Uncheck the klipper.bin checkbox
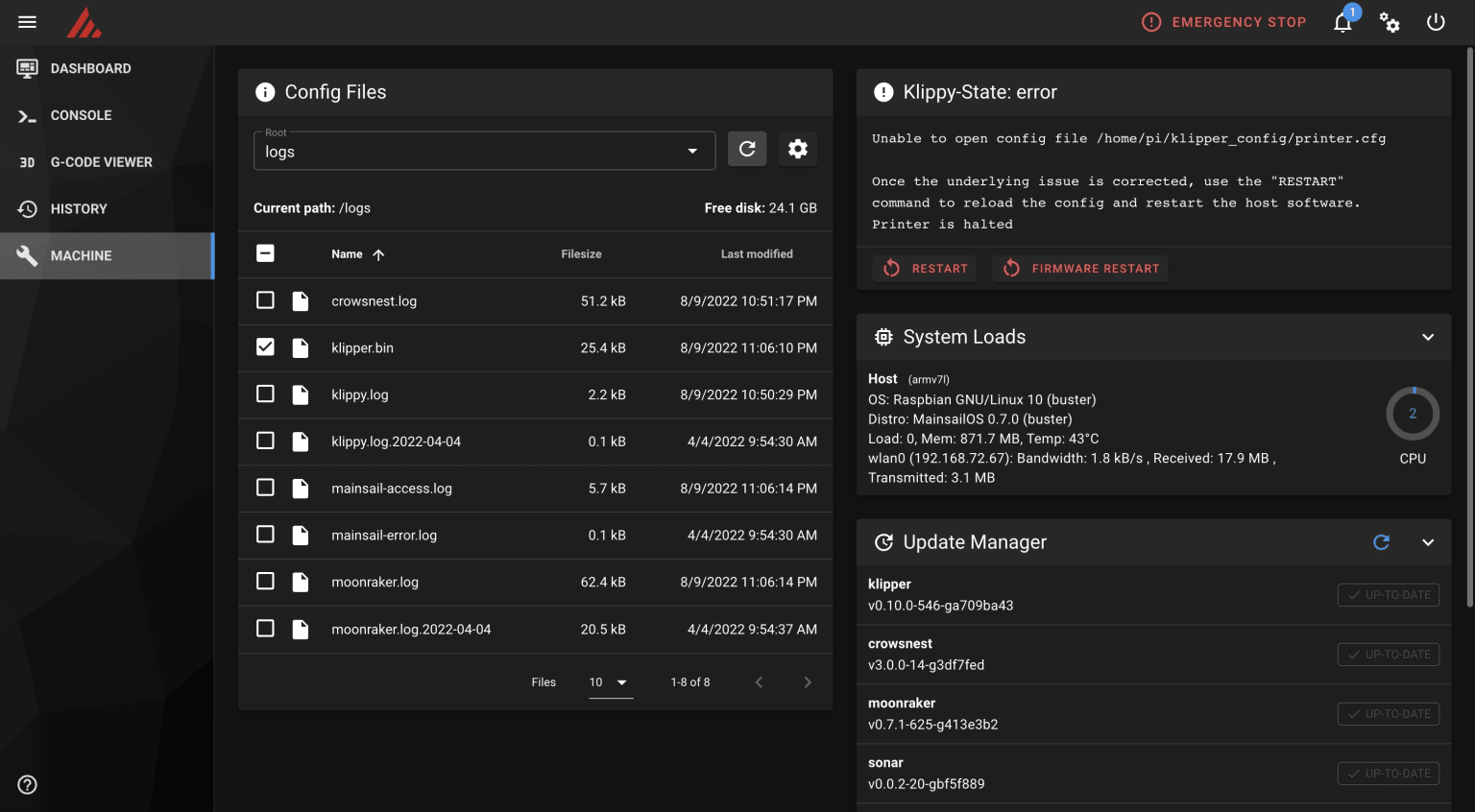 click(266, 347)
